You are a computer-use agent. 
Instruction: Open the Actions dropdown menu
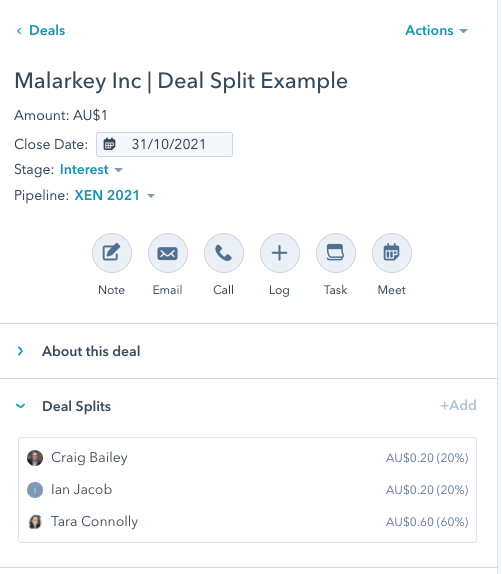436,31
